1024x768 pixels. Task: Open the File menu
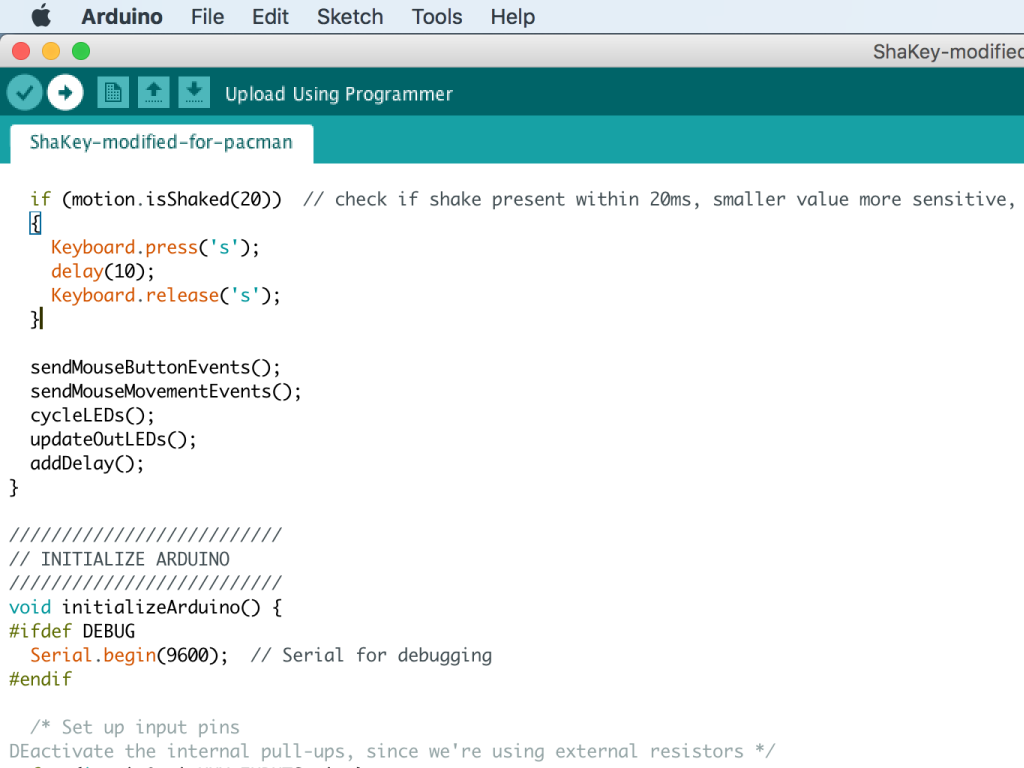[x=207, y=16]
